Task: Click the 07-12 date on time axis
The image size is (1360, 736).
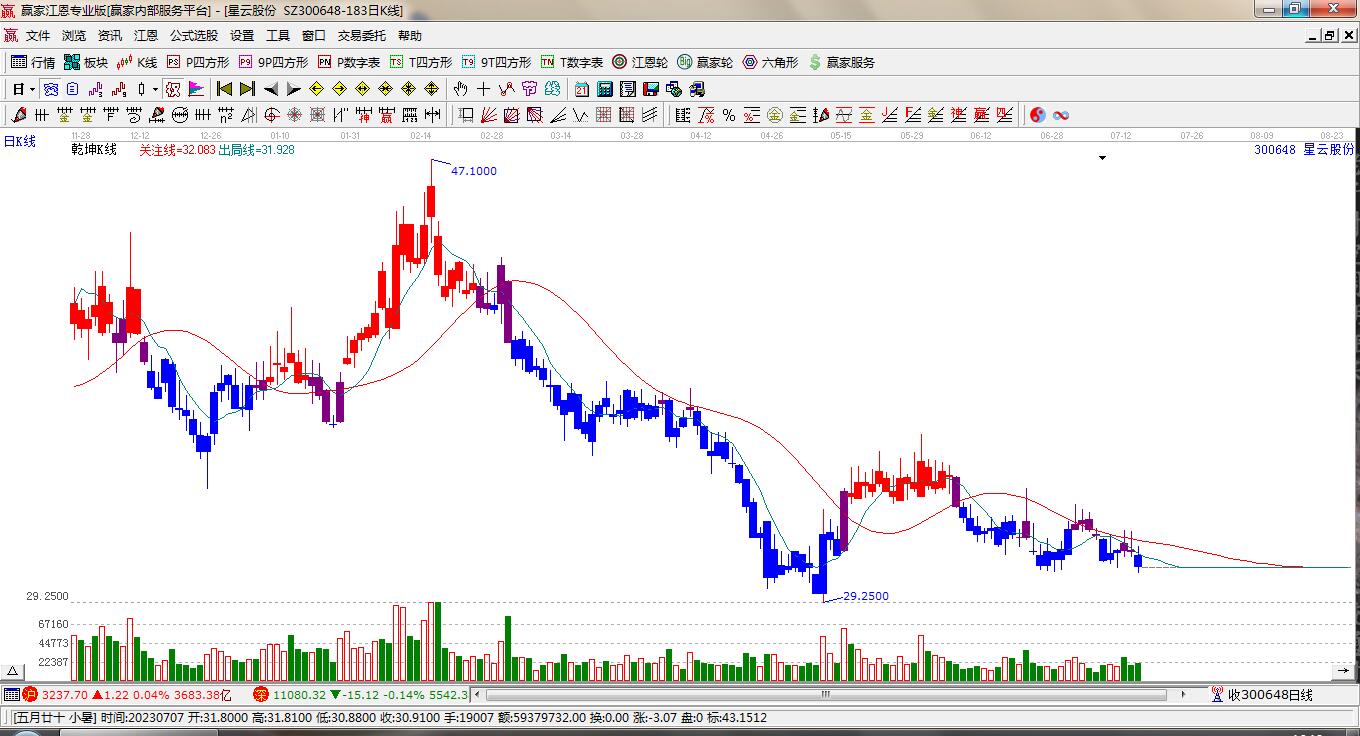Action: 1121,135
